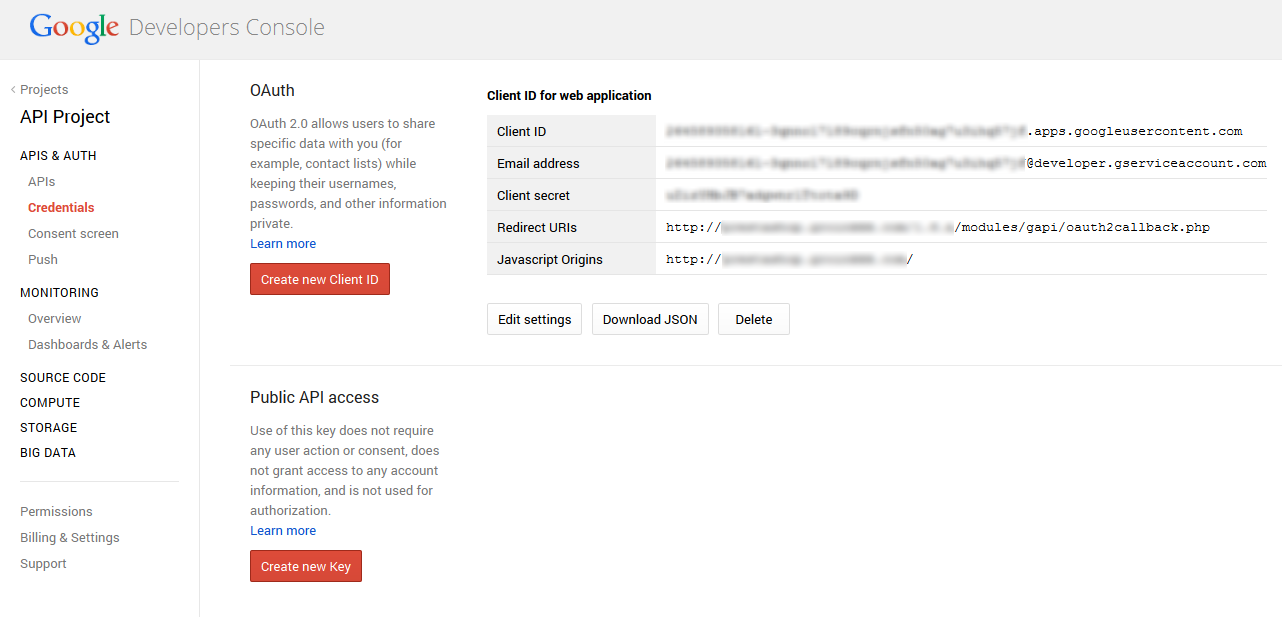The image size is (1282, 617).
Task: Select the Client ID row label
Action: point(521,132)
